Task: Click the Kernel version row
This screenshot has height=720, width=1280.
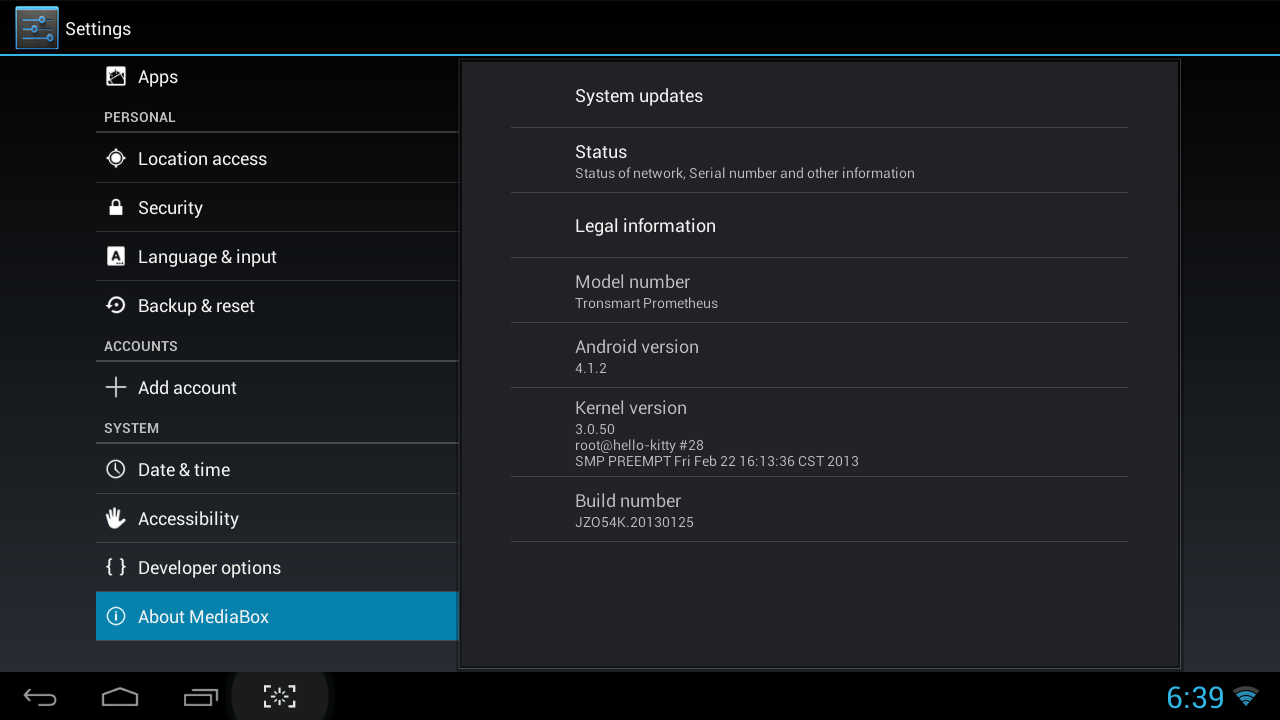Action: pos(819,432)
